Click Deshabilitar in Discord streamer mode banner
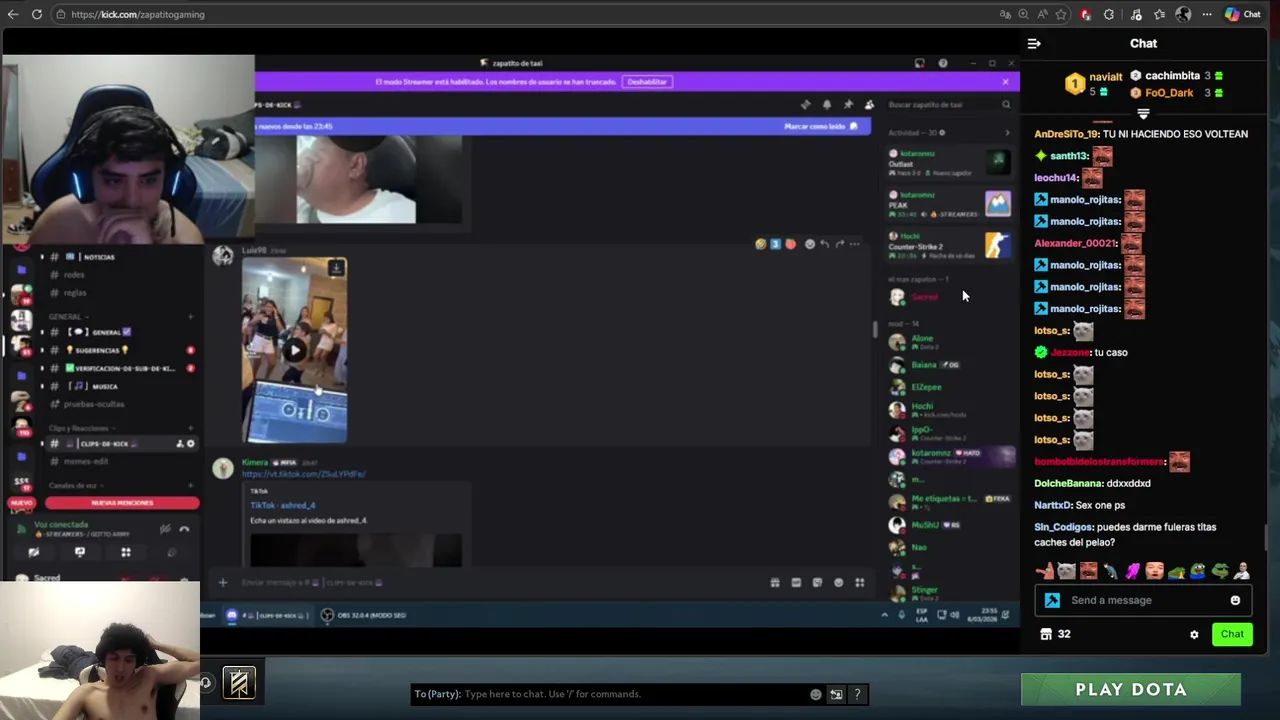Screen dimensions: 1280x720 (x=647, y=82)
